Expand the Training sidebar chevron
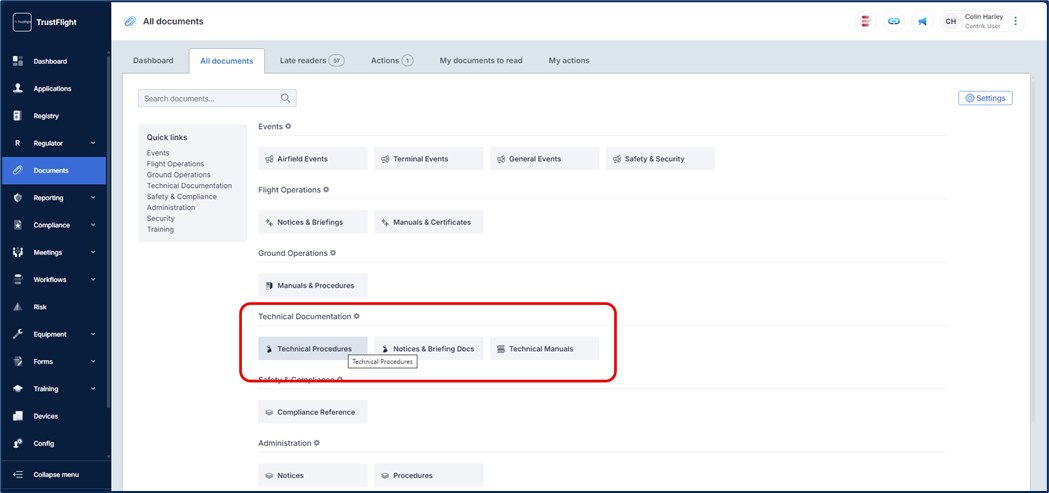 (x=93, y=389)
